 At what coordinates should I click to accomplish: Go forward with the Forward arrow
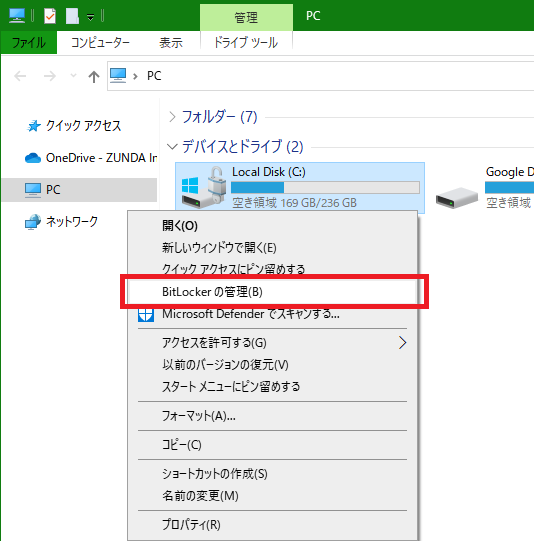pyautogui.click(x=50, y=76)
